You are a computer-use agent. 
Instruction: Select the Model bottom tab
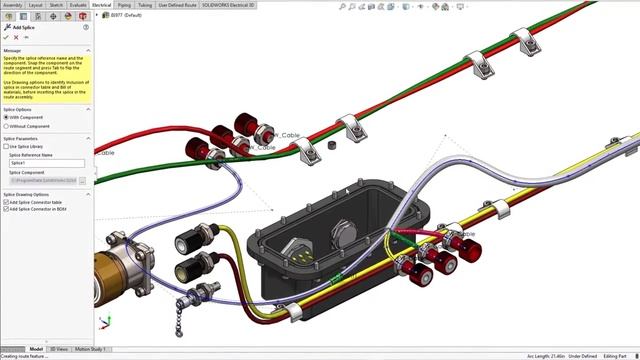click(36, 349)
